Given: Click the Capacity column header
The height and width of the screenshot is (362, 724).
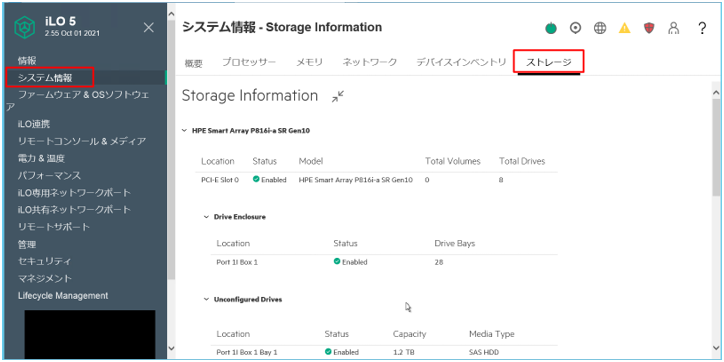Looking at the screenshot, I should click(x=410, y=334).
